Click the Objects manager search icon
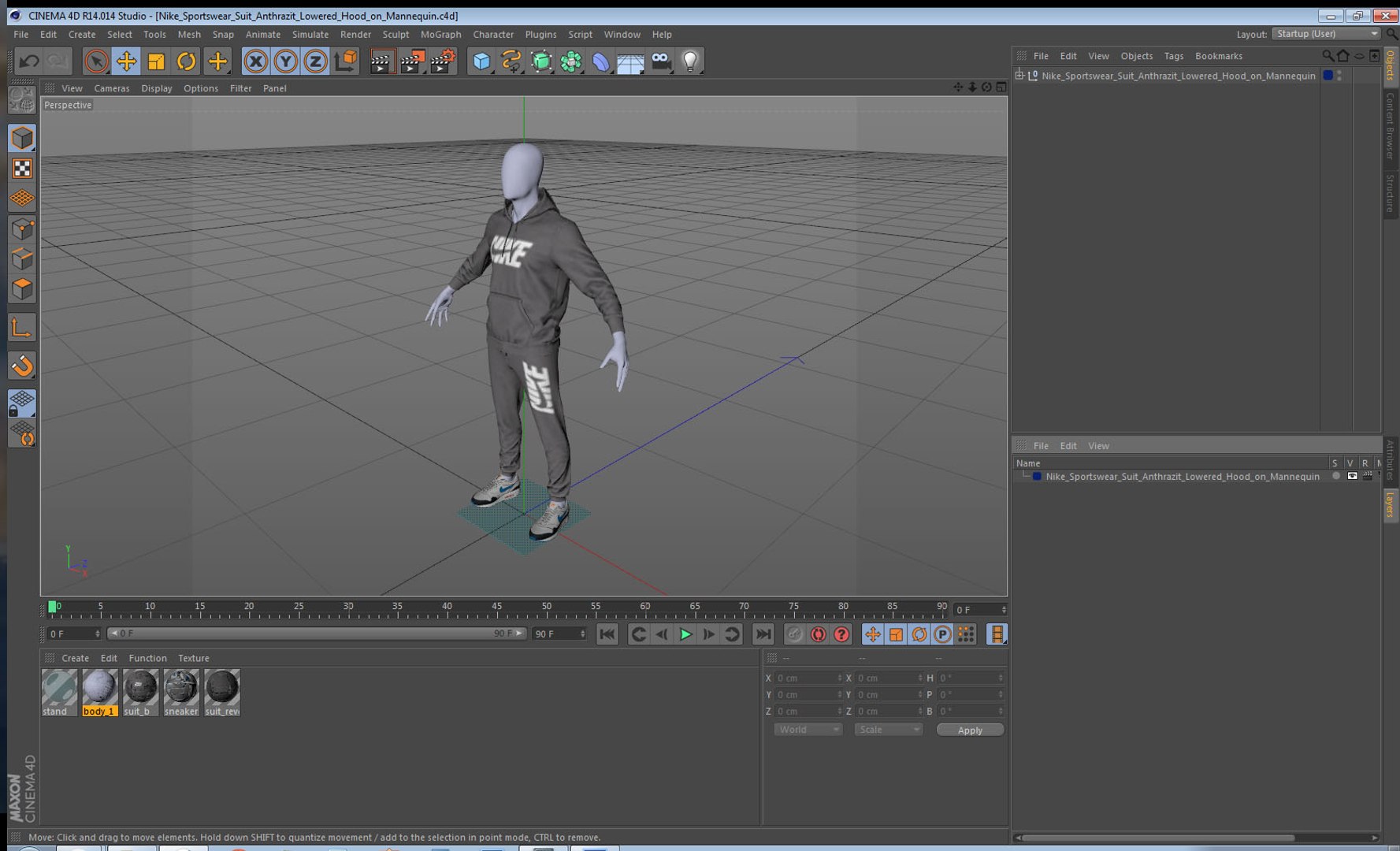This screenshot has height=851, width=1400. point(1328,56)
